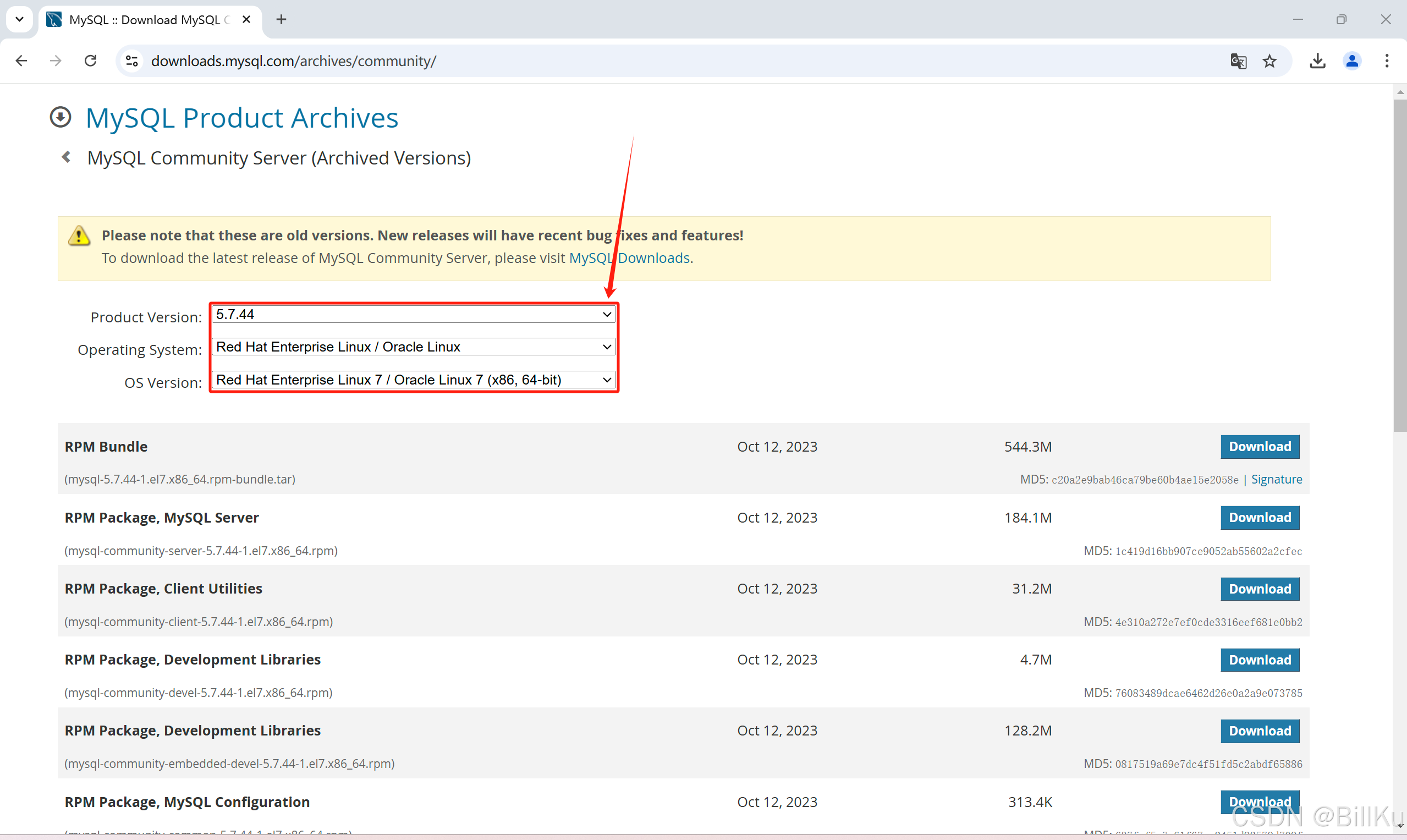The height and width of the screenshot is (840, 1407).
Task: Download RPM Package, MySQL Server
Action: point(1260,517)
